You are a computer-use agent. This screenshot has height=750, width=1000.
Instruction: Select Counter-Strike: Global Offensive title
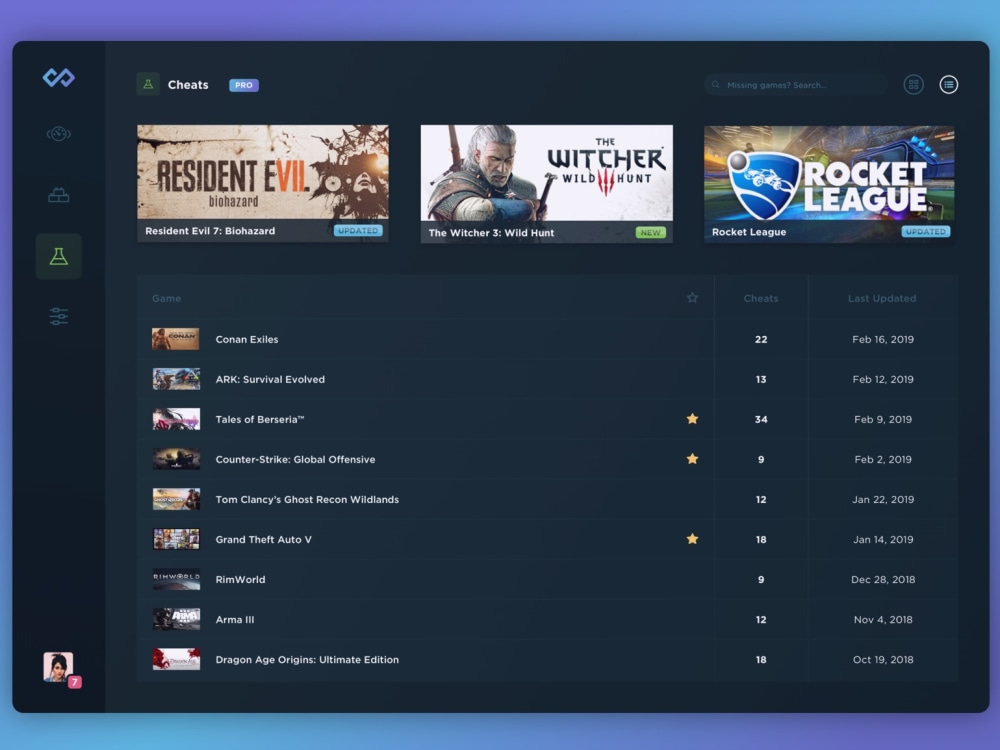point(295,459)
